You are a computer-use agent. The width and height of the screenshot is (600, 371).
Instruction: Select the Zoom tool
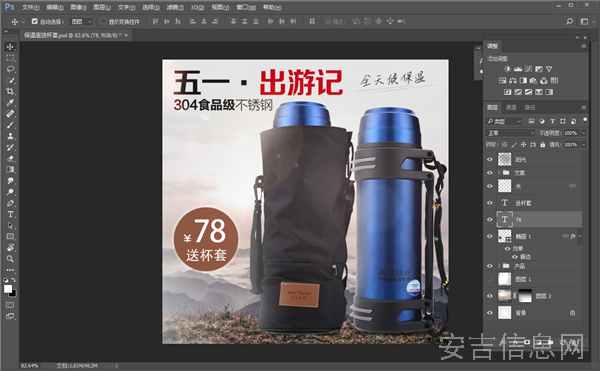(10, 259)
